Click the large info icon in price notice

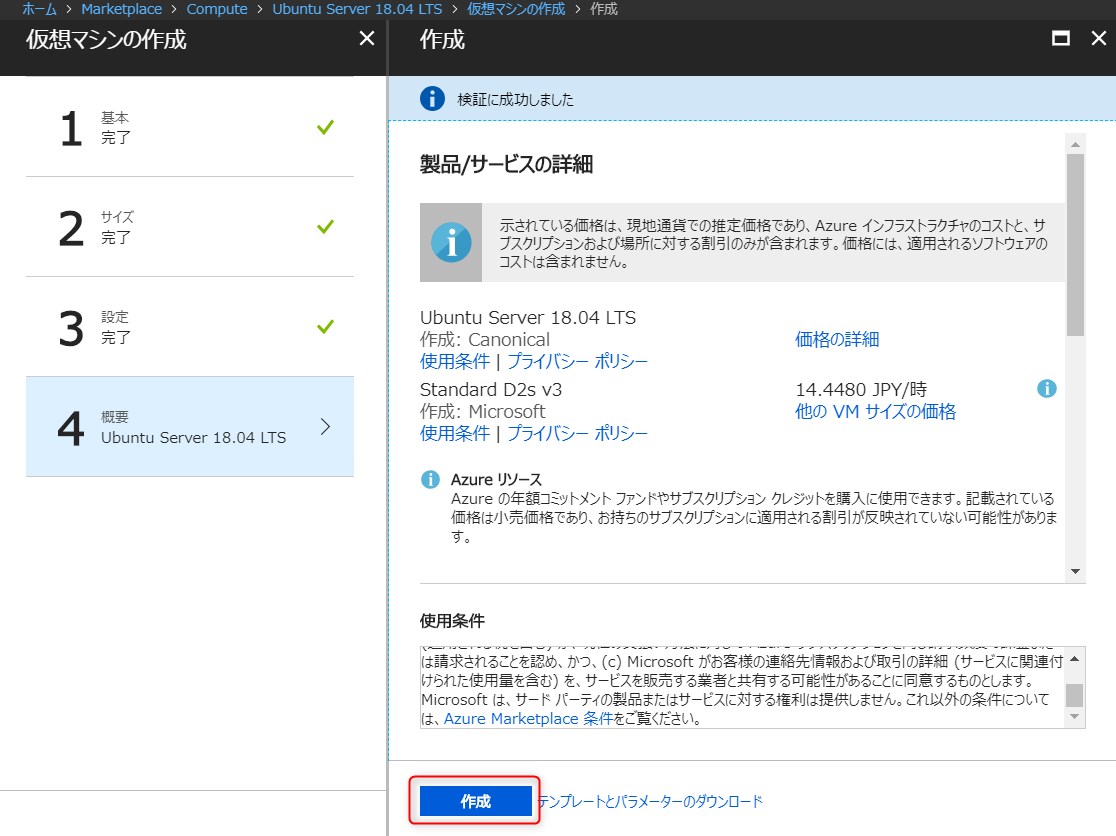451,243
